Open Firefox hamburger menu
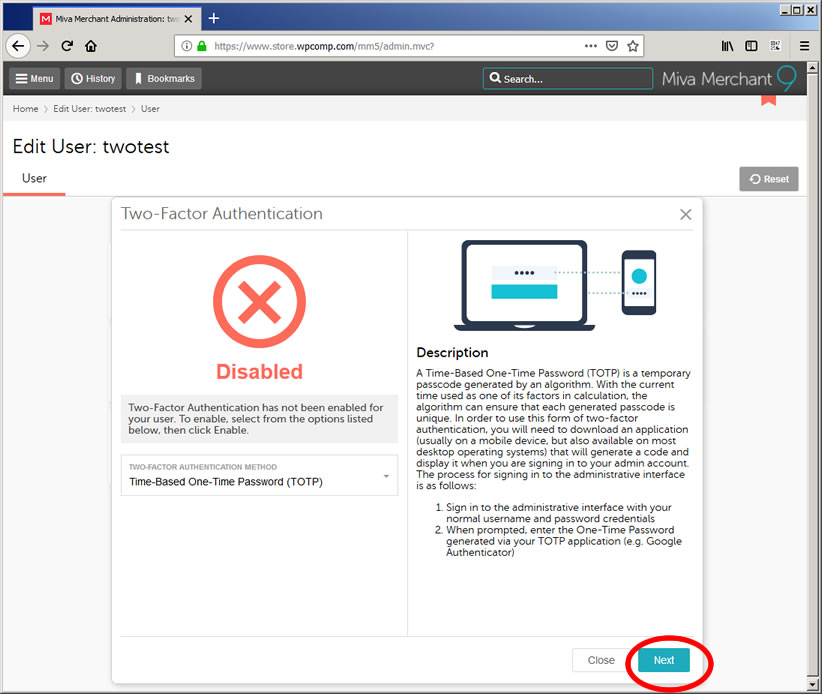 (x=804, y=46)
